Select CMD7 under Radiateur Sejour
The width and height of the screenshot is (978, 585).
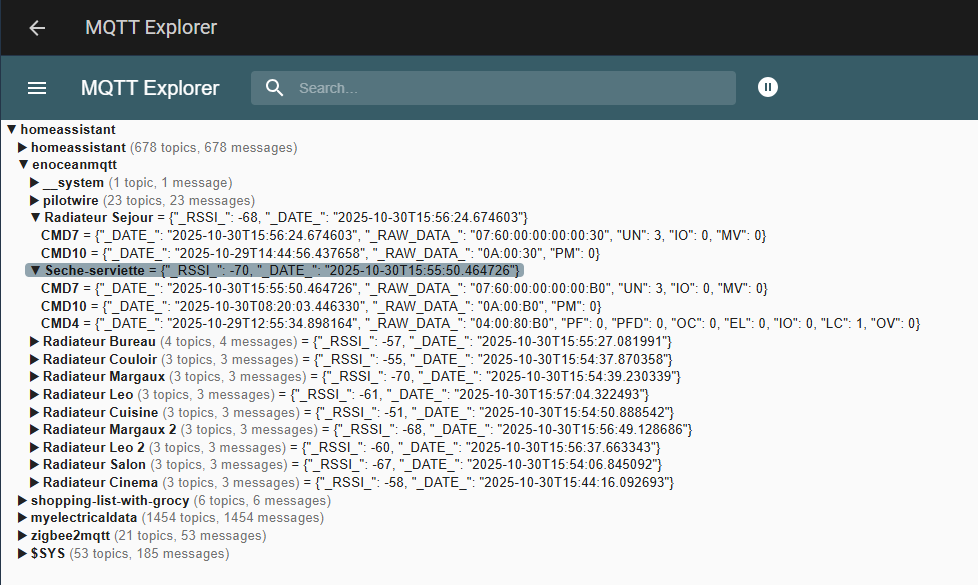[x=60, y=236]
